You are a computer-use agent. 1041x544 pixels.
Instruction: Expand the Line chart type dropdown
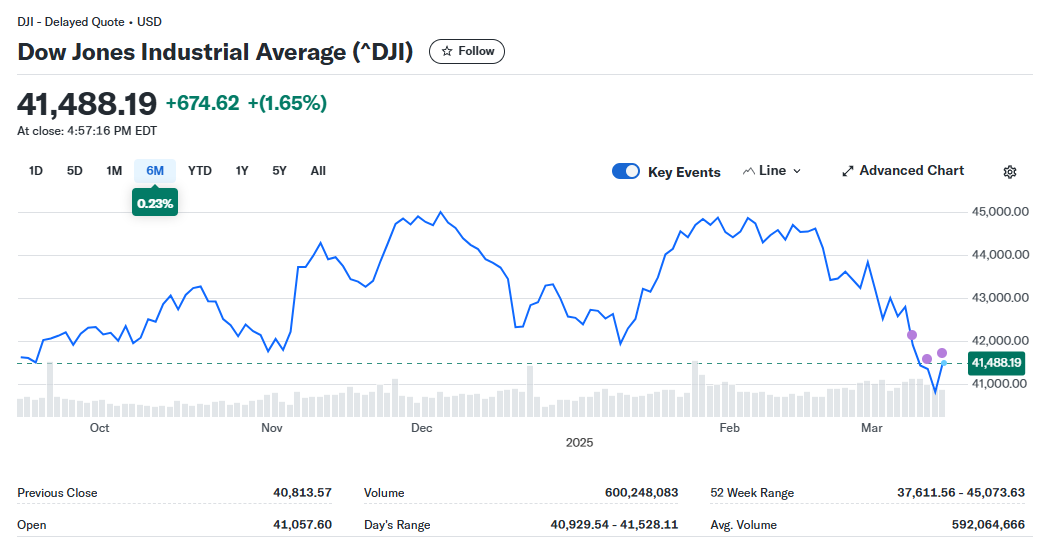point(771,171)
